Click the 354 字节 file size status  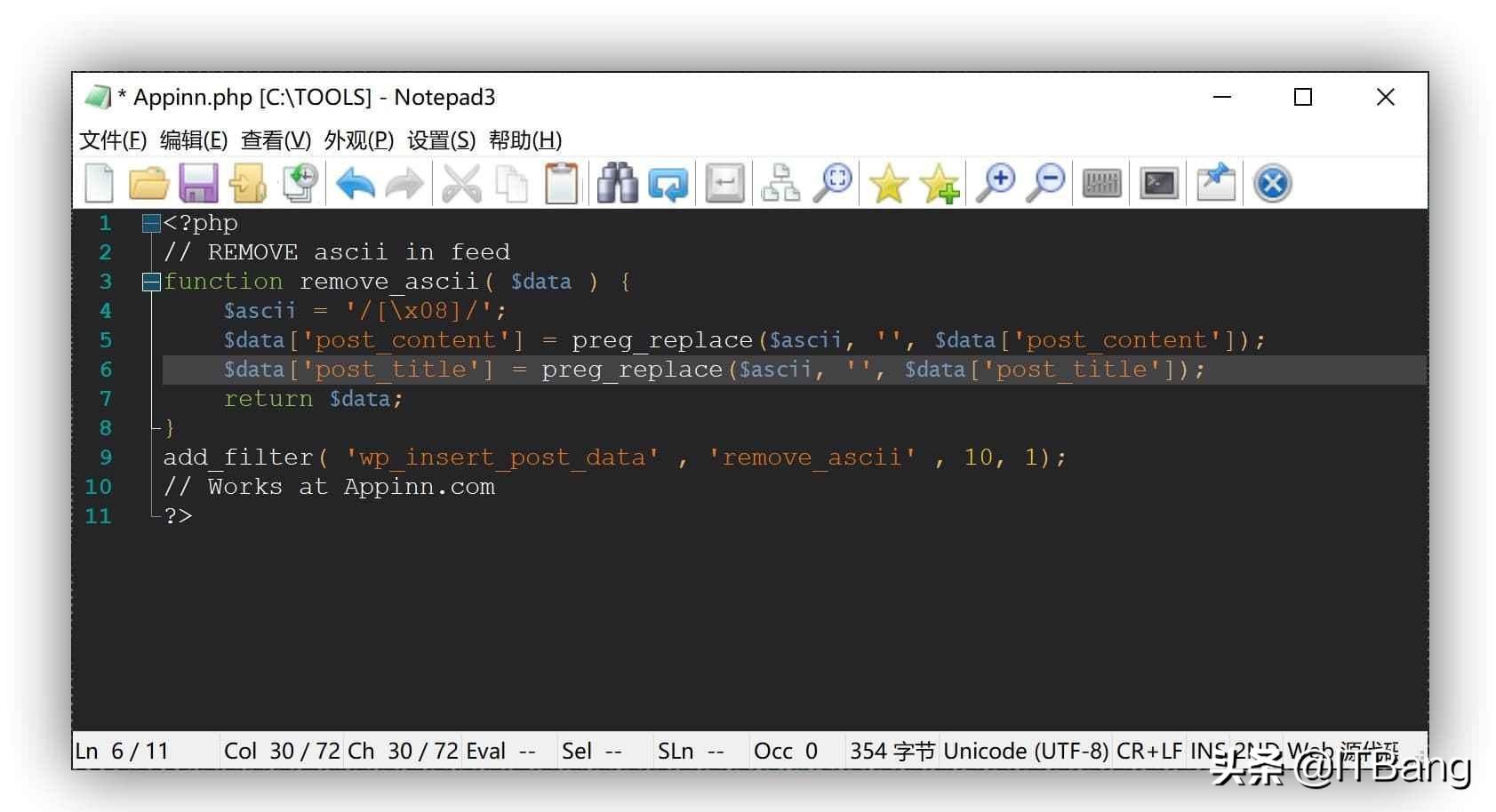892,751
